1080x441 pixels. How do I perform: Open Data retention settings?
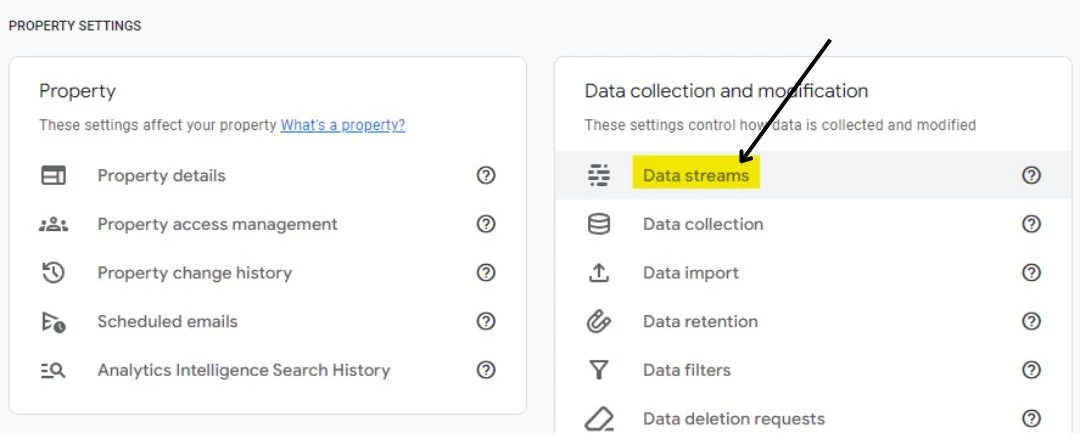(x=700, y=322)
